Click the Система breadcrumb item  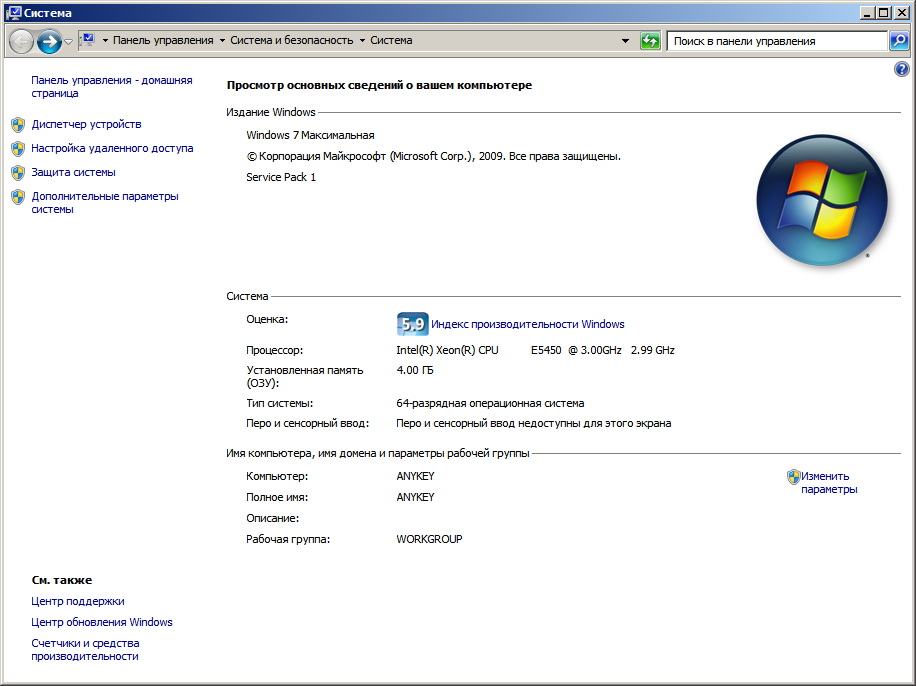(391, 40)
